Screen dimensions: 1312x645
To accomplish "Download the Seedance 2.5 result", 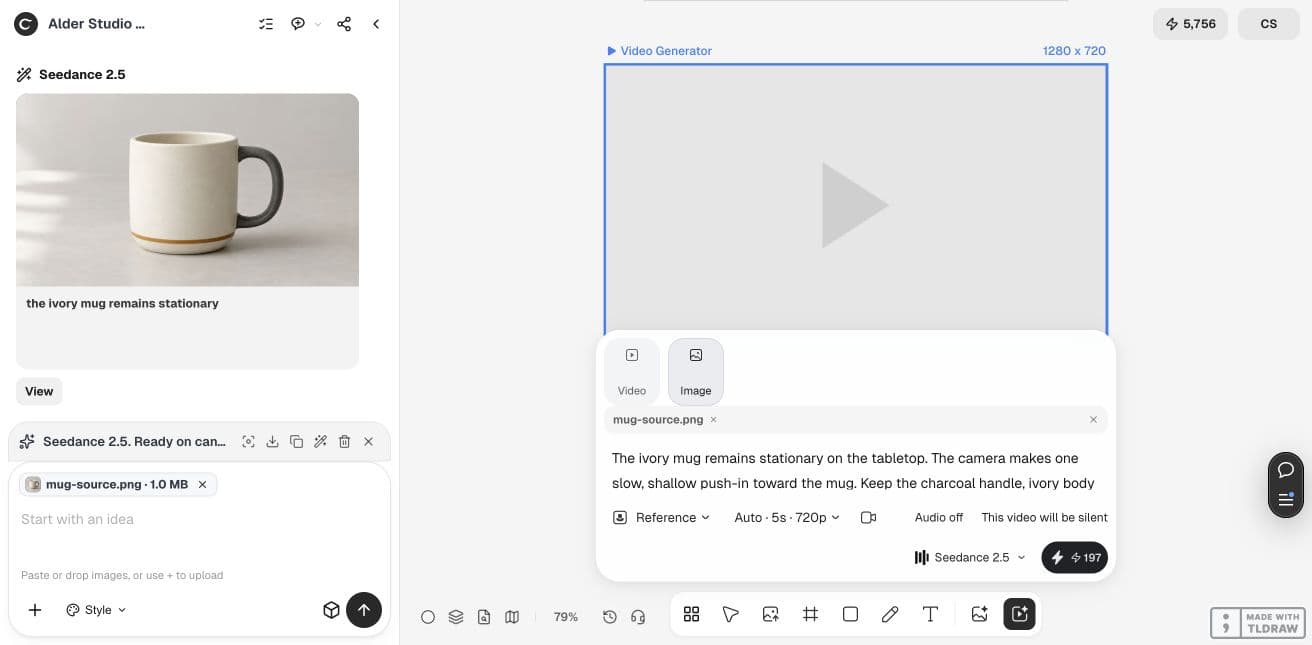I will click(x=272, y=441).
